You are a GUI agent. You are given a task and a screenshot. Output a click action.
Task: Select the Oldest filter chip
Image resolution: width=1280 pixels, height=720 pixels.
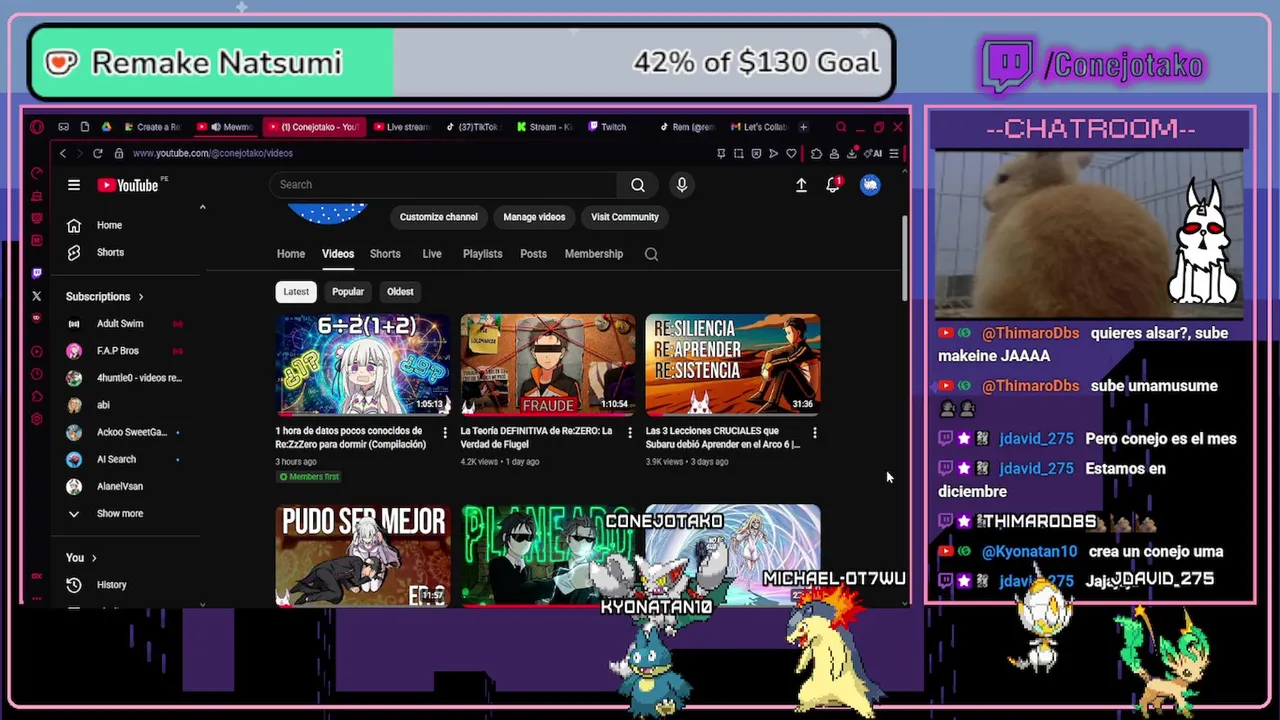400,292
